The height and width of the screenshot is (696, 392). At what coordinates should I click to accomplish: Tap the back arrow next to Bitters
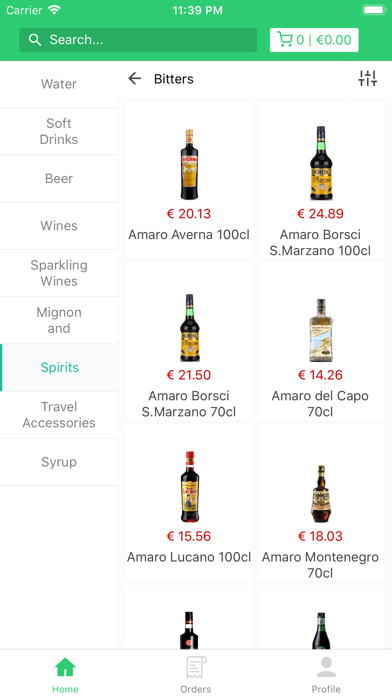tap(135, 79)
